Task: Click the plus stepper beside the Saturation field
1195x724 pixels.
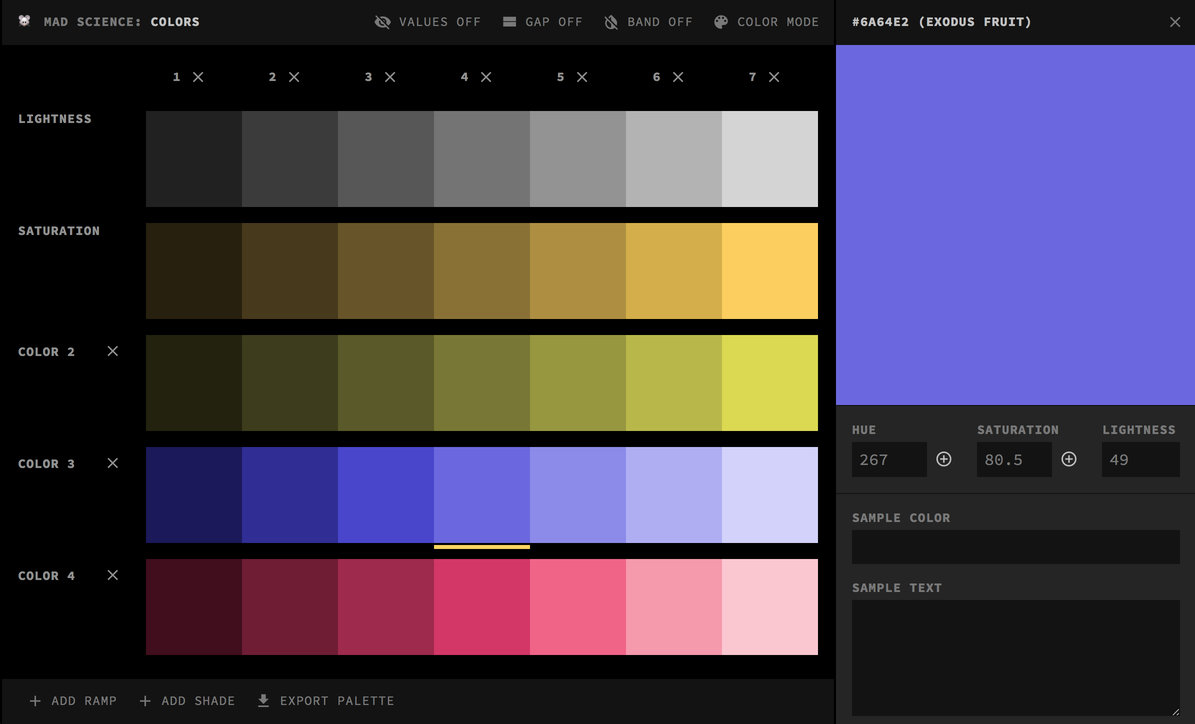Action: tap(1068, 459)
